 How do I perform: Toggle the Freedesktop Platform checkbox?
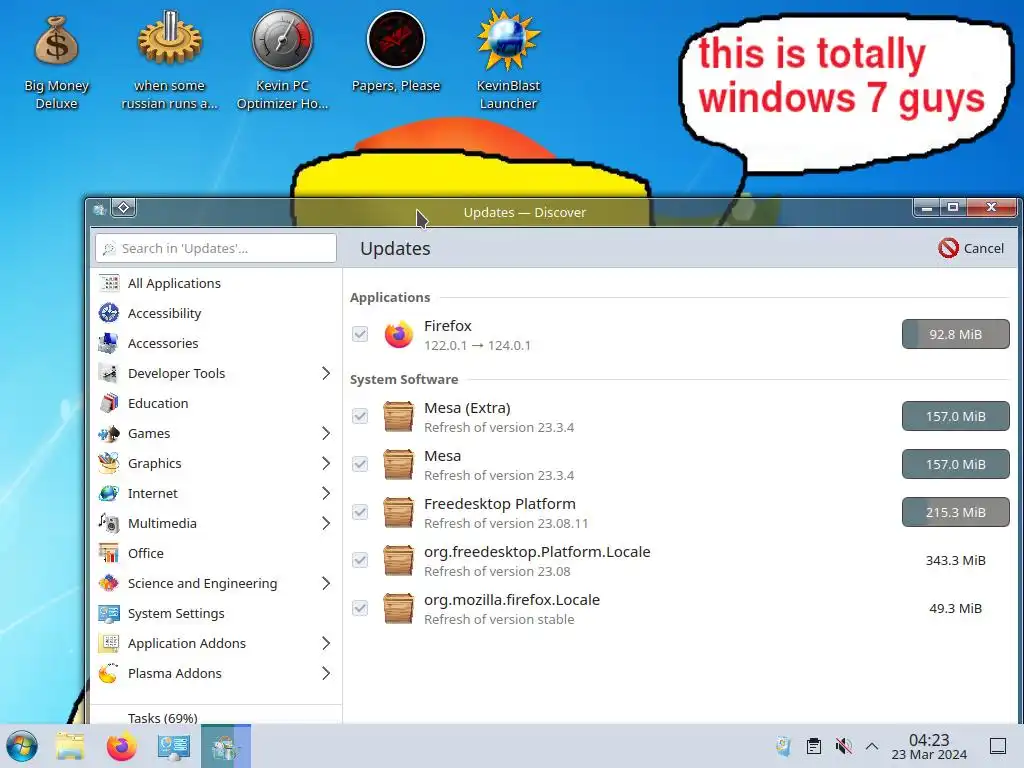point(360,513)
